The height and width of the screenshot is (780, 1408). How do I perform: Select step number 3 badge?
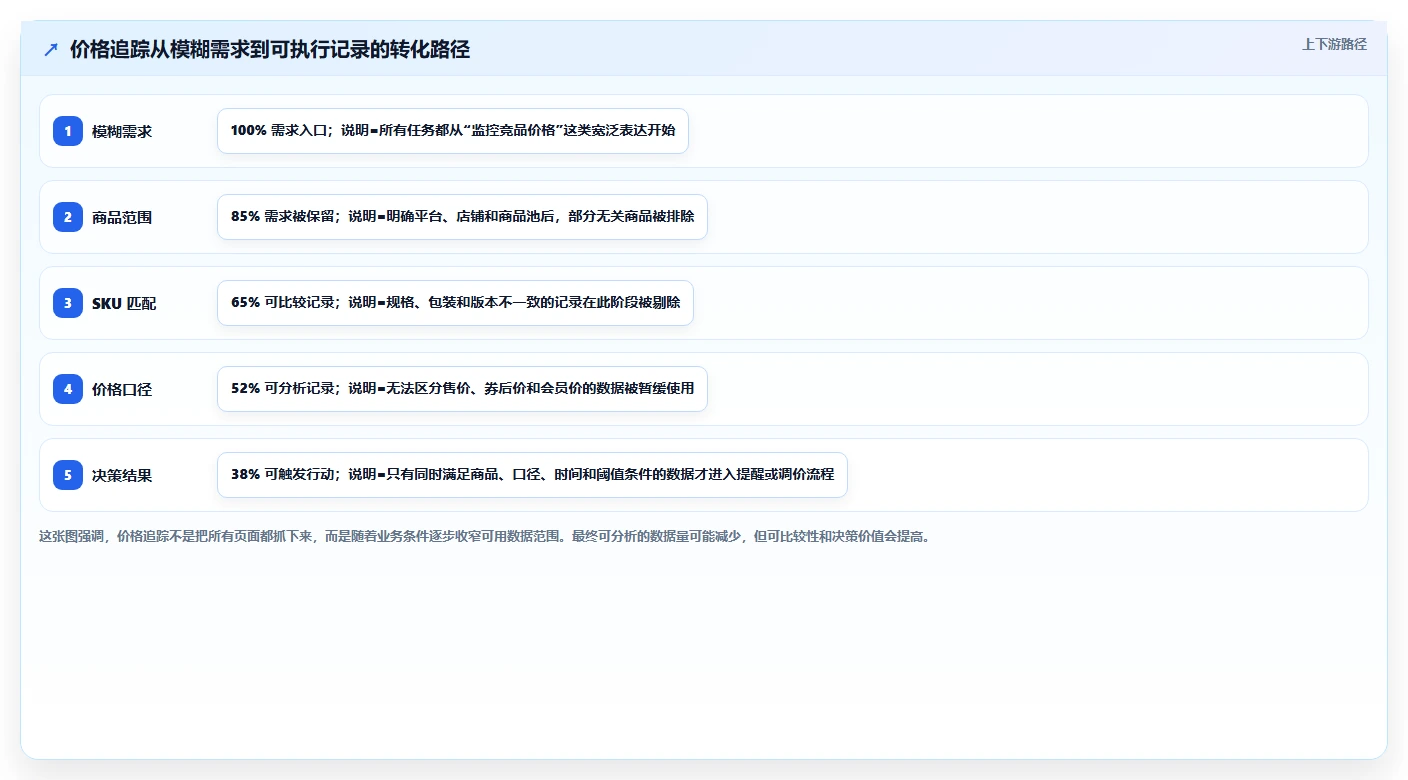[x=68, y=303]
